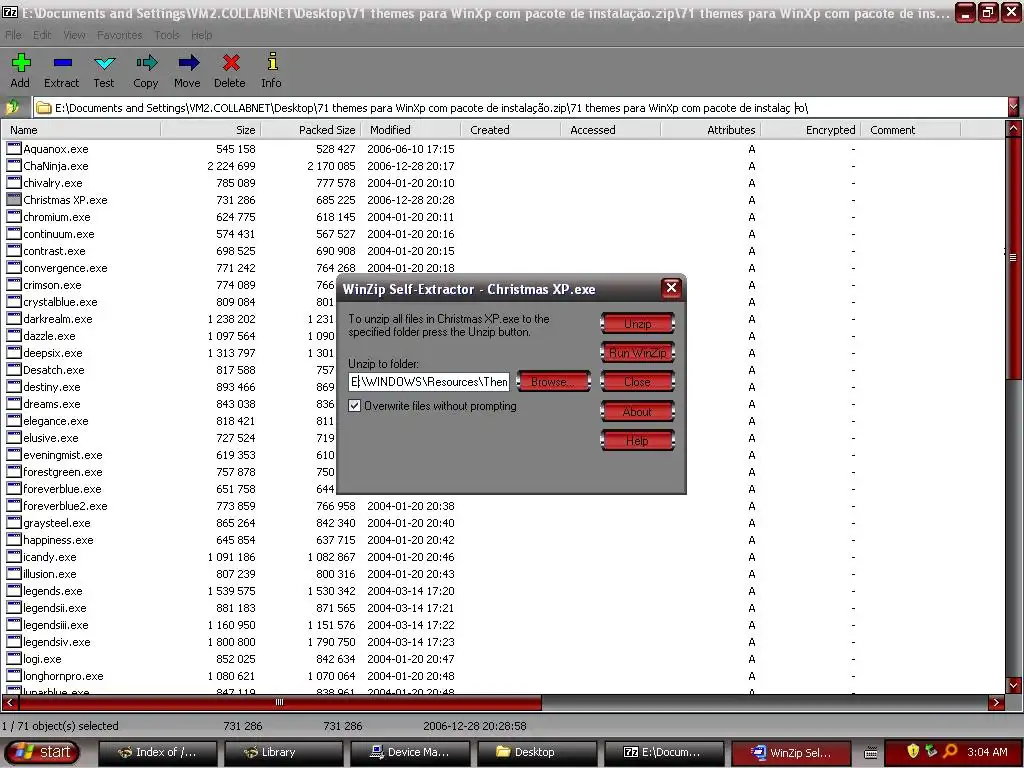The height and width of the screenshot is (768, 1024).
Task: Select the chivalry.exe file name
Action: (x=53, y=183)
